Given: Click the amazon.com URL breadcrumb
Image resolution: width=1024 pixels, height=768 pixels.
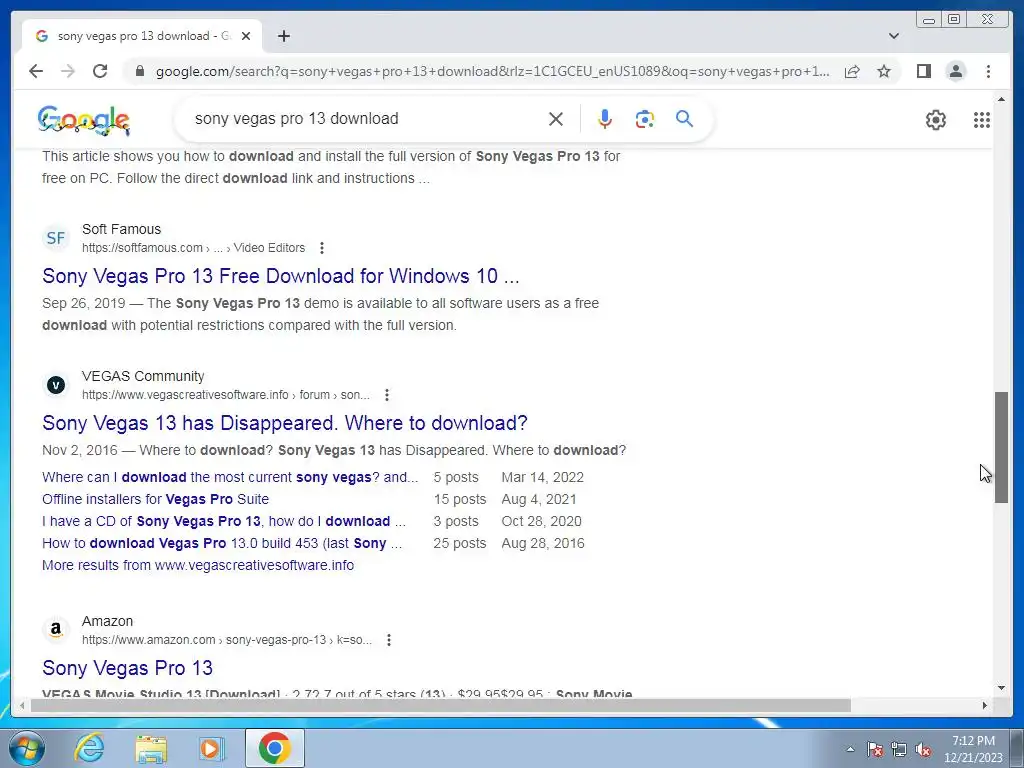Looking at the screenshot, I should [x=227, y=640].
